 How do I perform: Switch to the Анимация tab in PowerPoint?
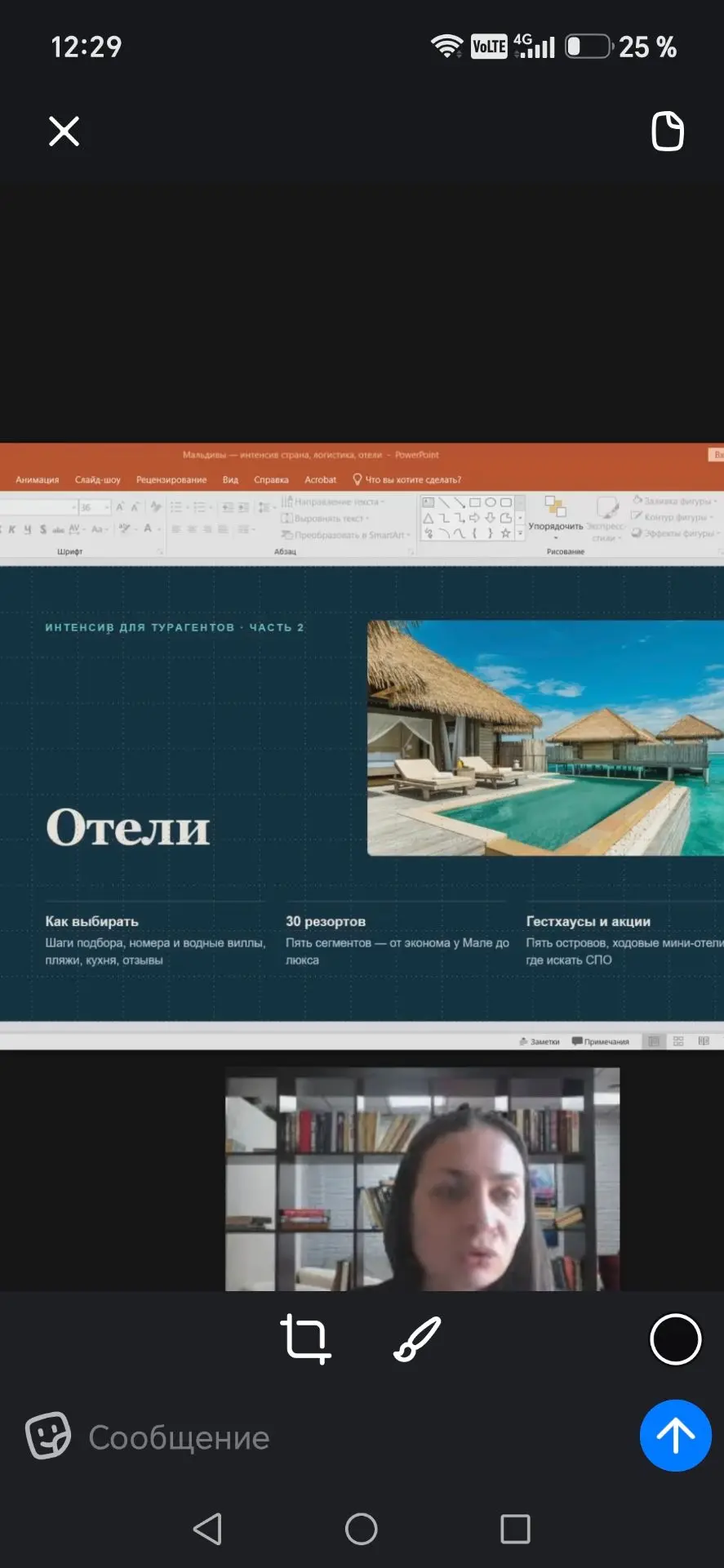tap(38, 480)
